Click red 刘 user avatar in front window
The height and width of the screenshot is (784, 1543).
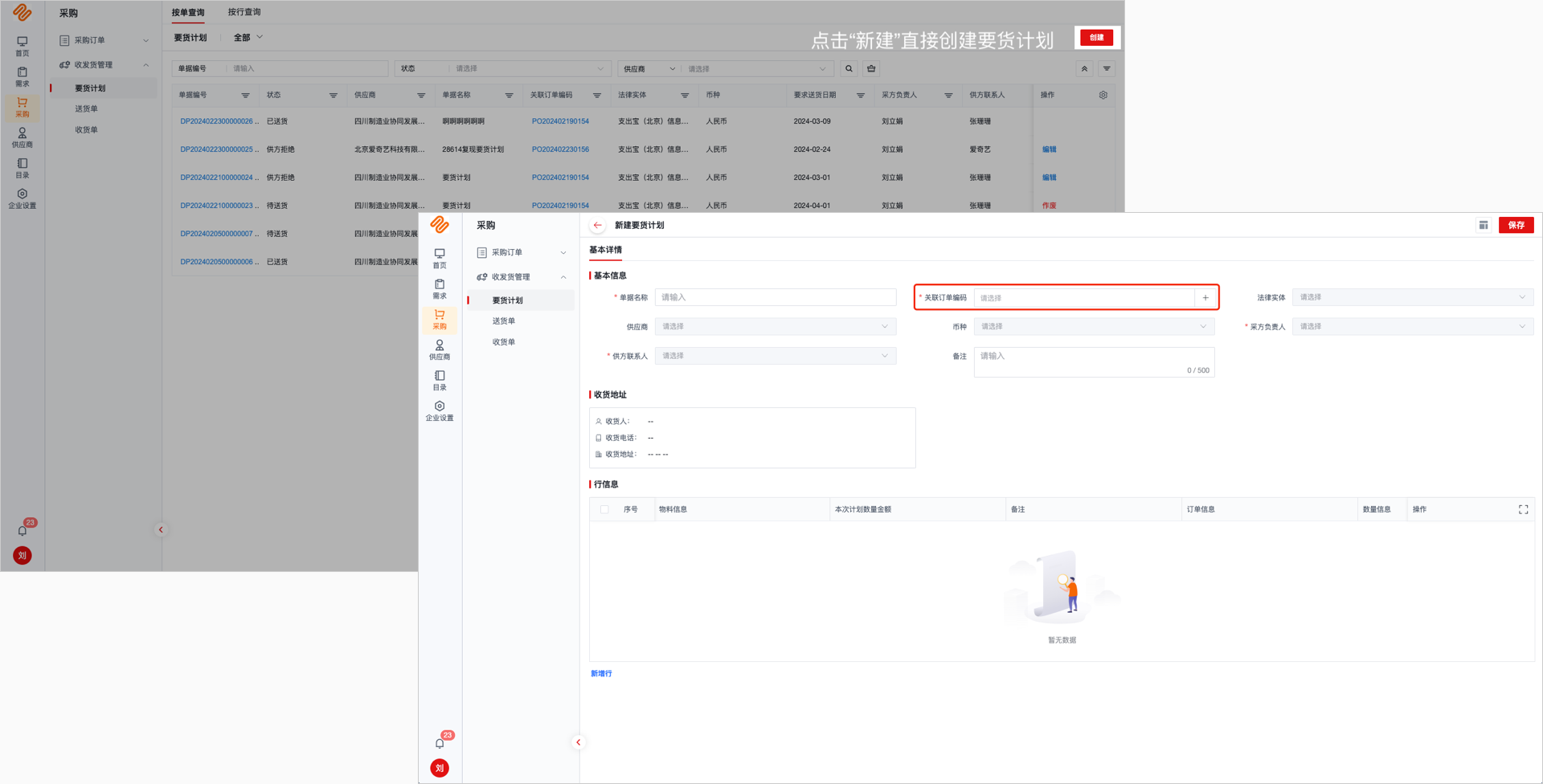(x=440, y=768)
